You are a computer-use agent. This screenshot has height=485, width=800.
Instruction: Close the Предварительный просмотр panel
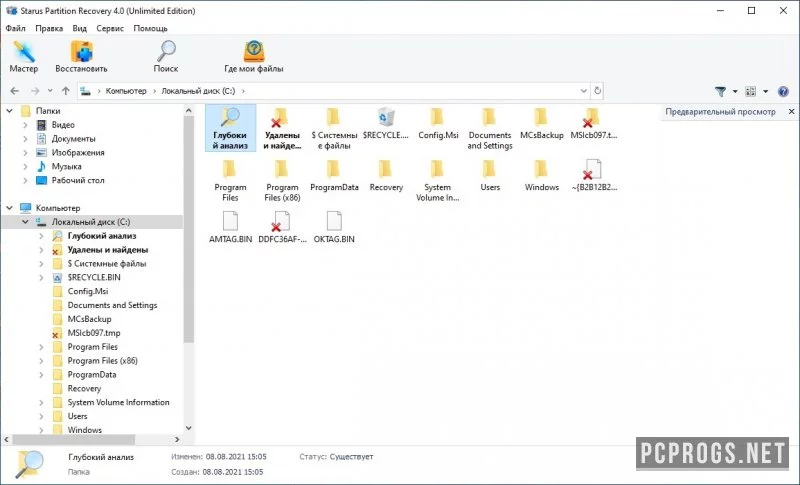pyautogui.click(x=791, y=111)
